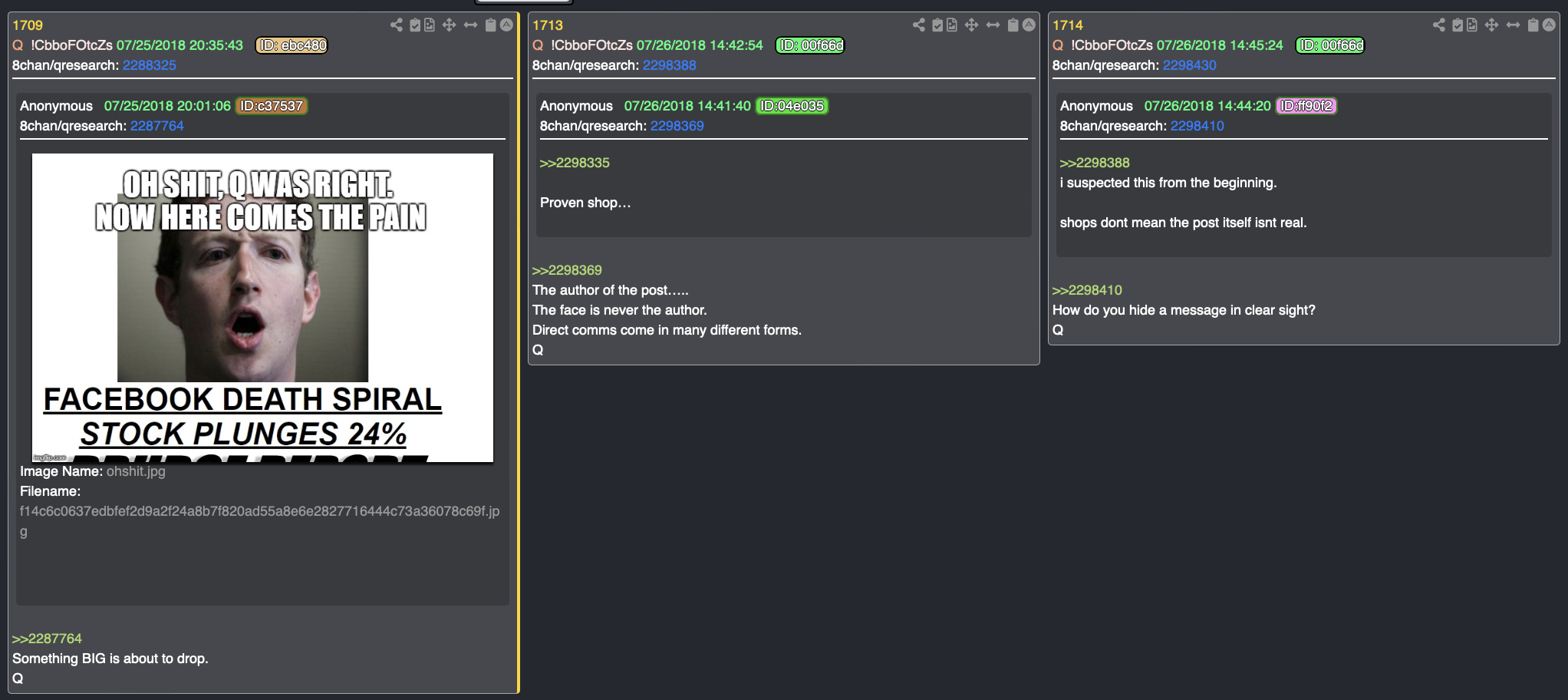
Task: Click the plain clipboard icon on post 1713
Action: click(x=1013, y=25)
